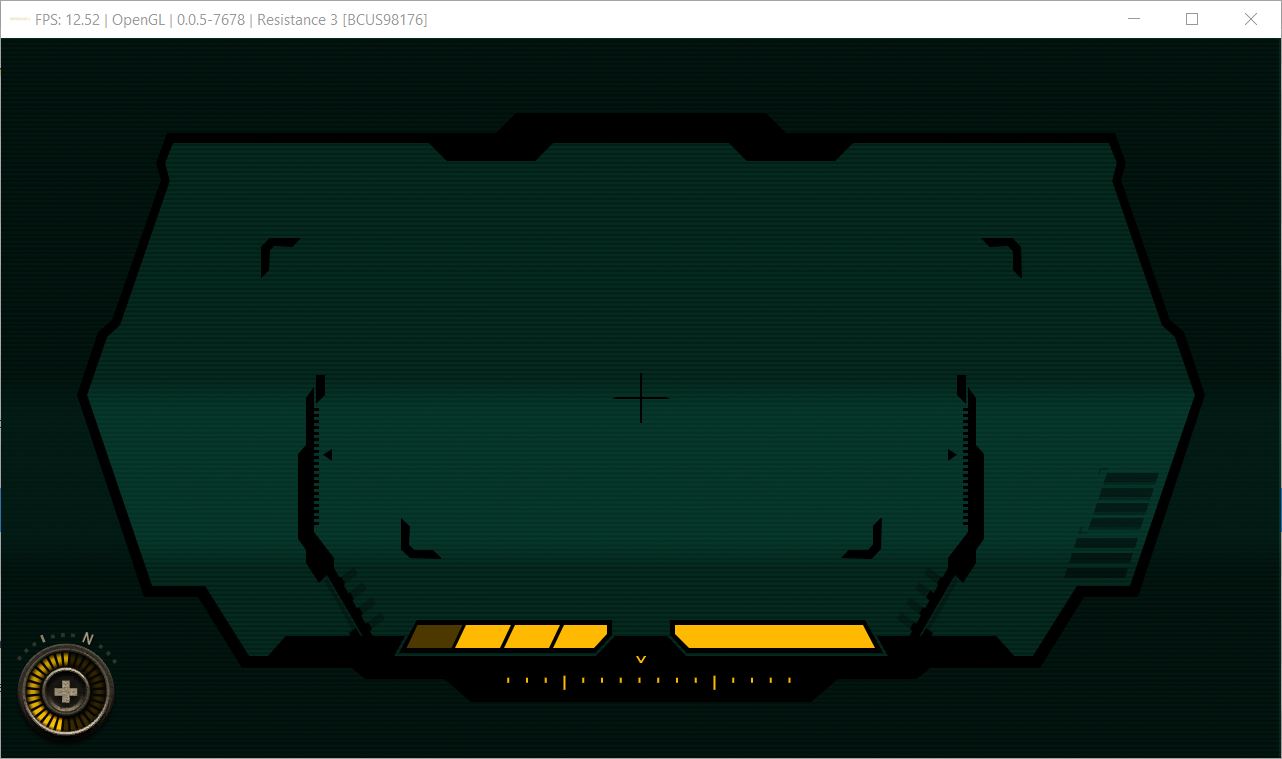Click the compass heading tick ruler at the bottom
Image resolution: width=1282 pixels, height=759 pixels.
point(648,682)
